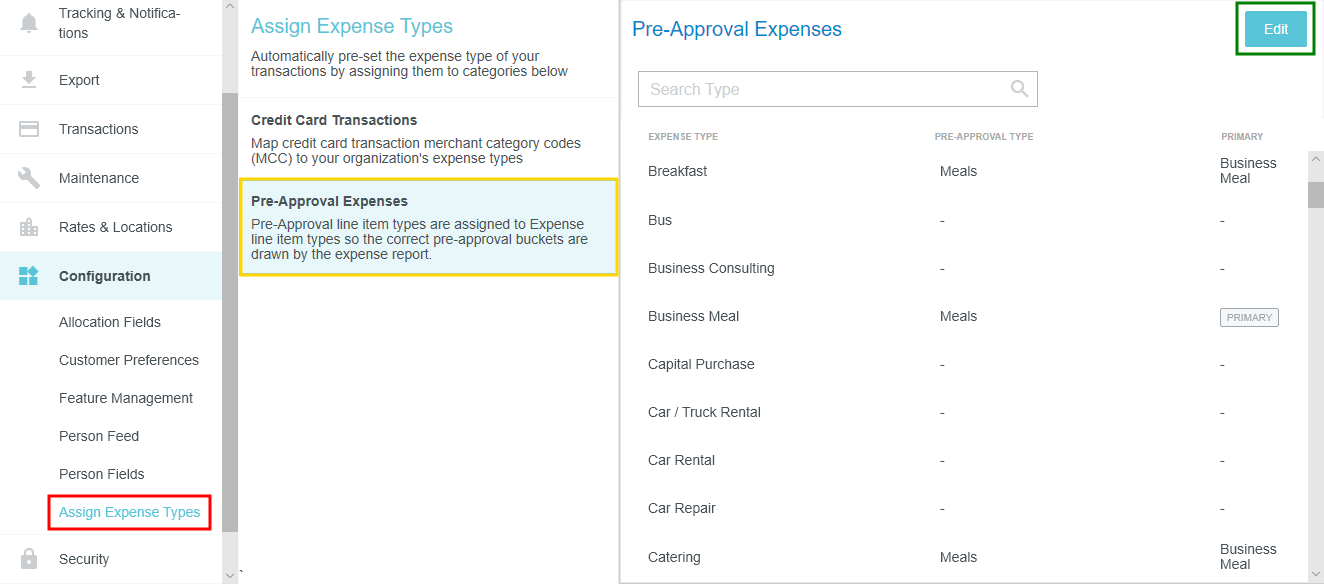Select Credit Card Transactions category
This screenshot has width=1324, height=584.
pos(428,138)
